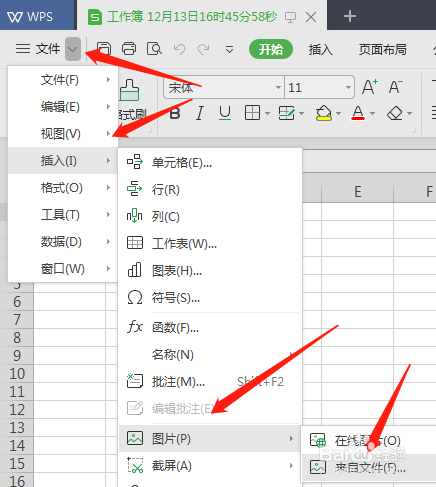Increase font size with A+ icon

[370, 87]
